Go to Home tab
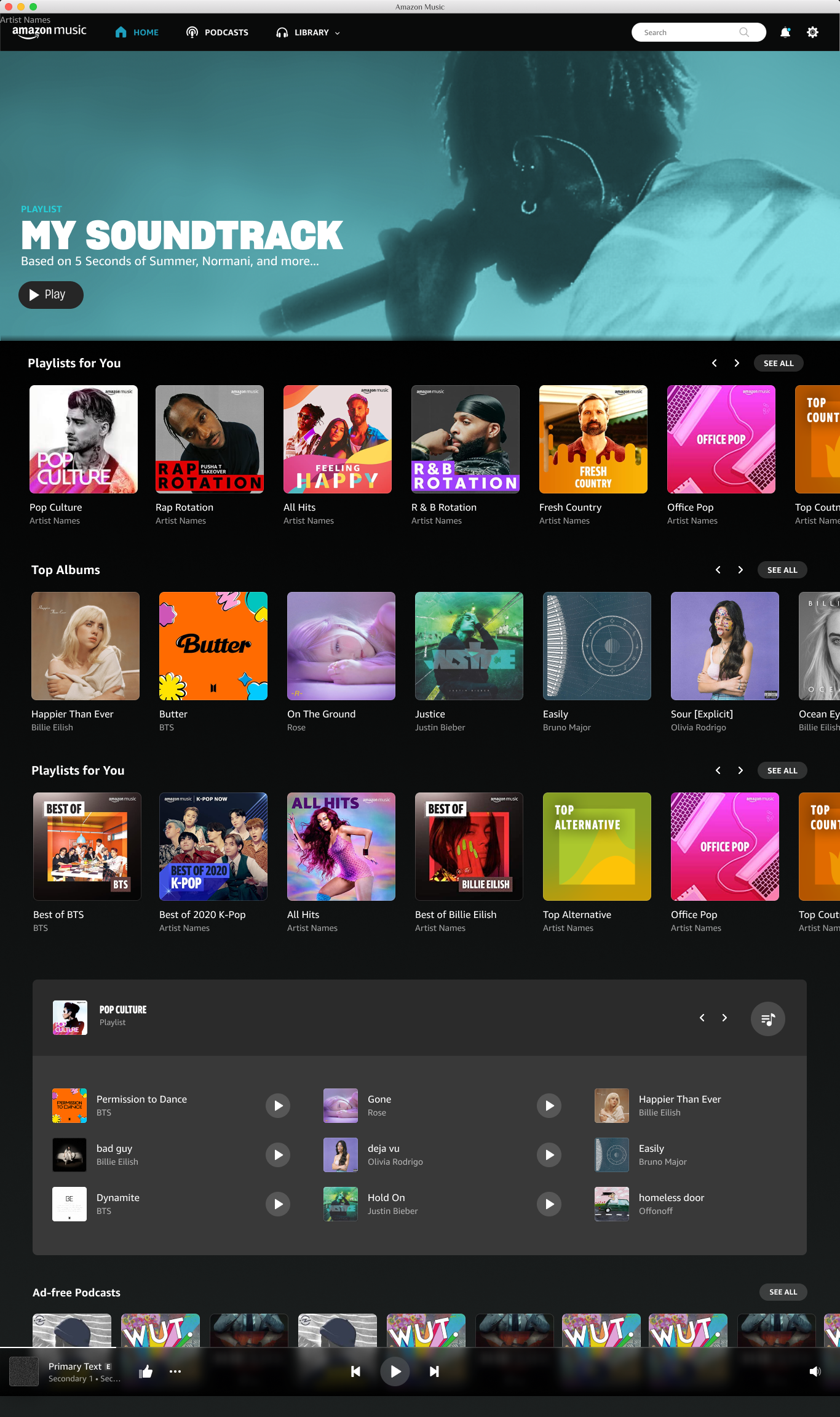The width and height of the screenshot is (840, 1417). pos(137,33)
